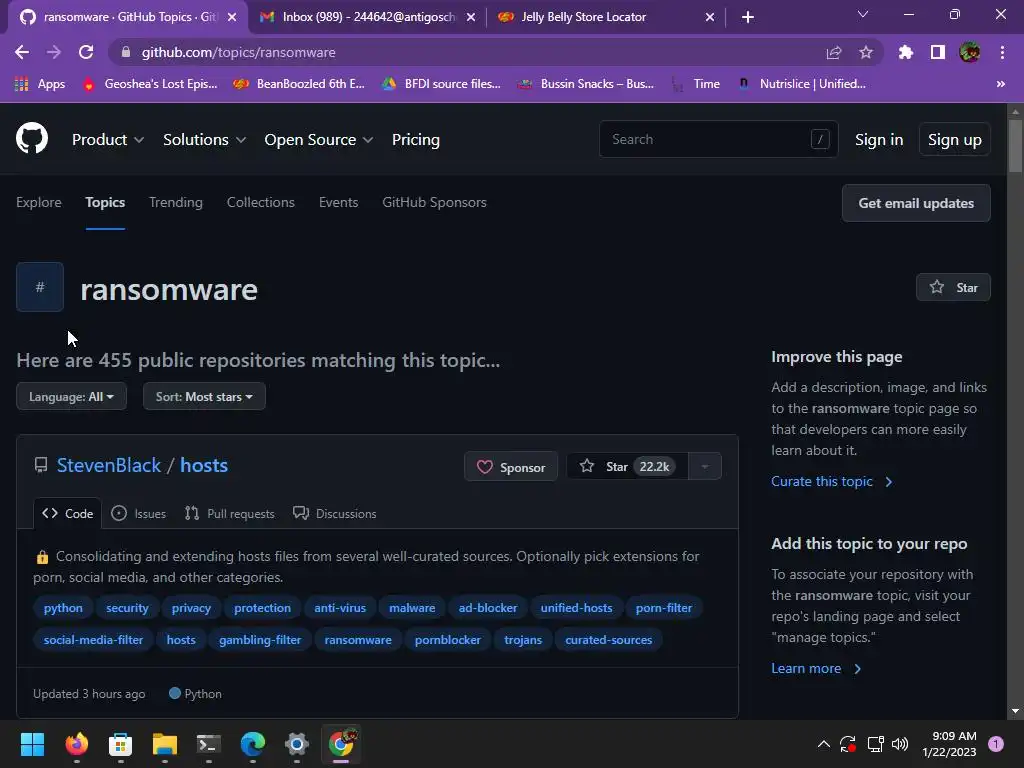Click the page vertical scrollbar thumb

[x=1014, y=147]
